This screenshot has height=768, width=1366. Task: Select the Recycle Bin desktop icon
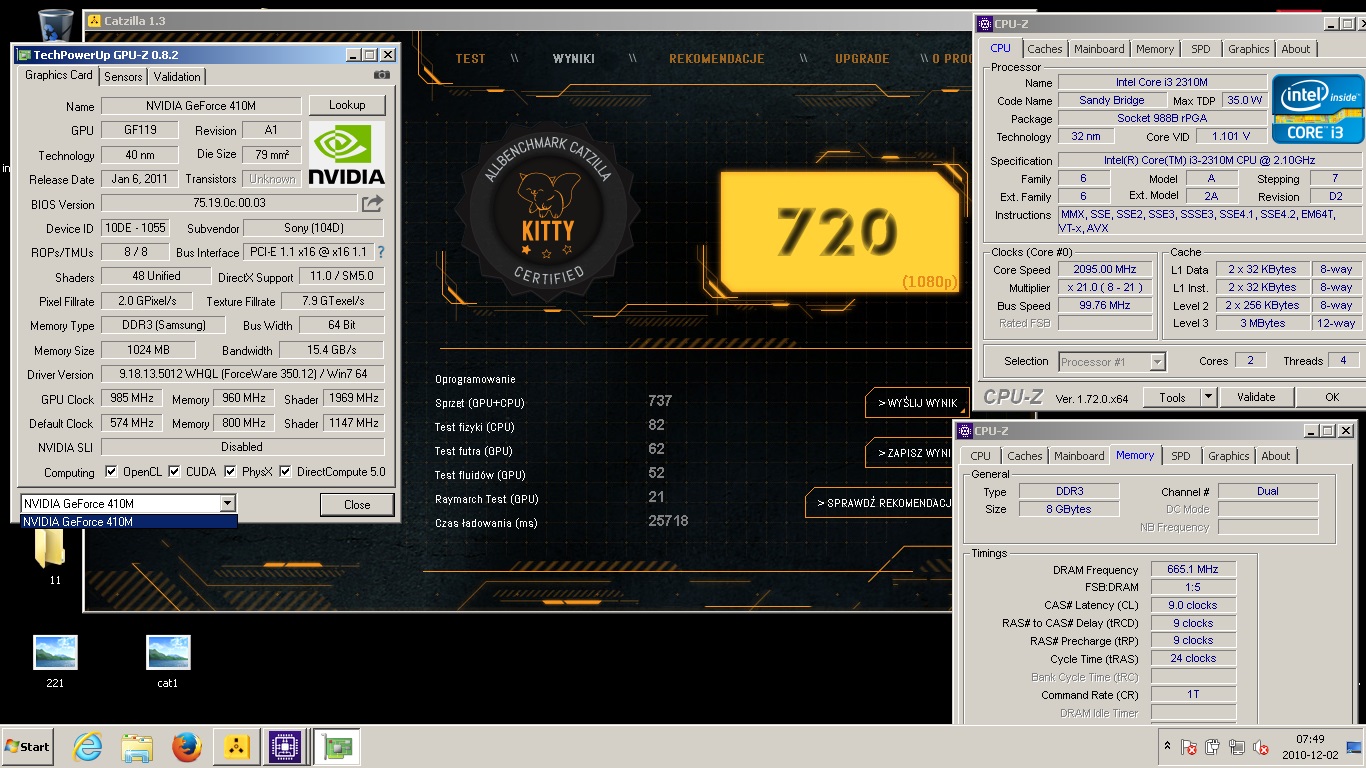[x=55, y=25]
